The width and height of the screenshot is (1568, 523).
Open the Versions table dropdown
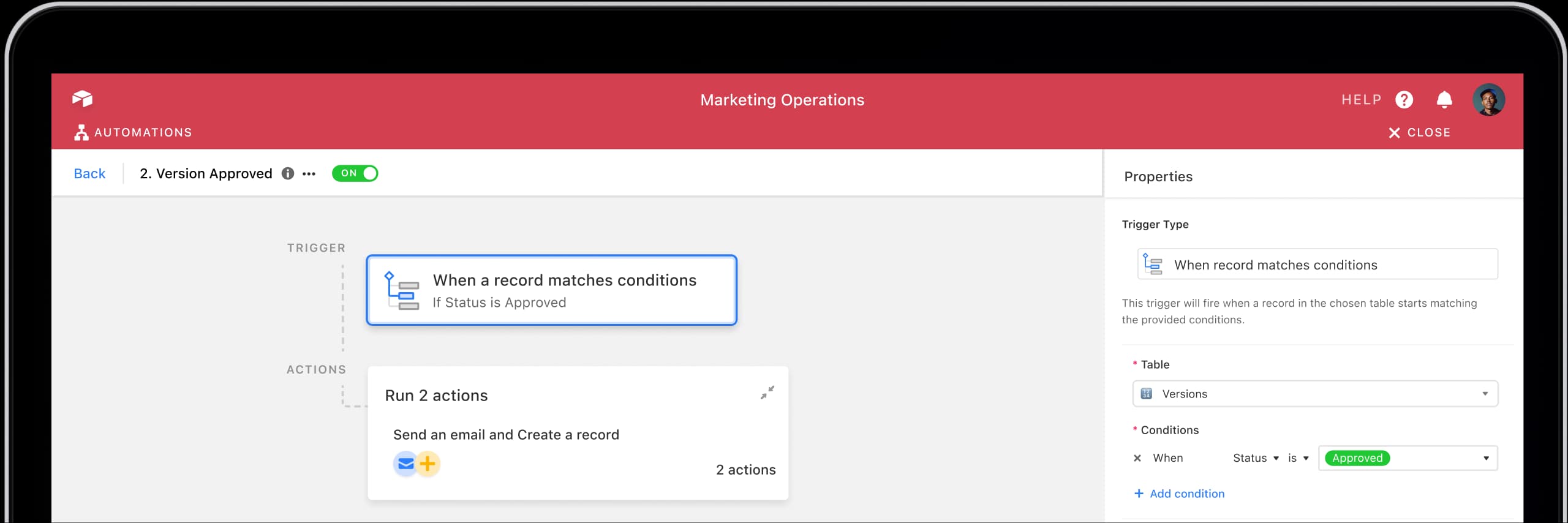pyautogui.click(x=1315, y=394)
